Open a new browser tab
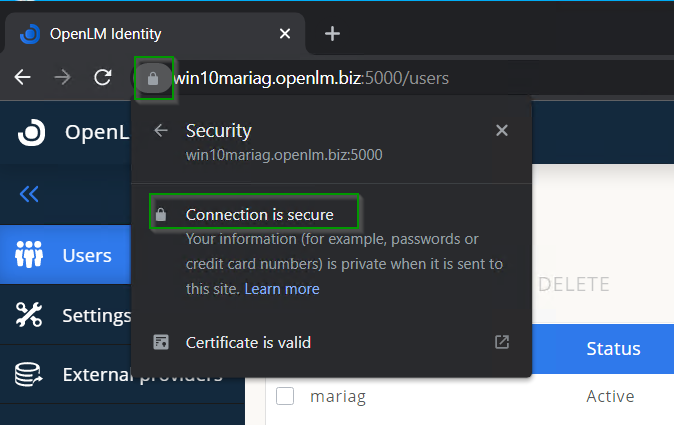Image resolution: width=674 pixels, height=425 pixels. tap(333, 34)
